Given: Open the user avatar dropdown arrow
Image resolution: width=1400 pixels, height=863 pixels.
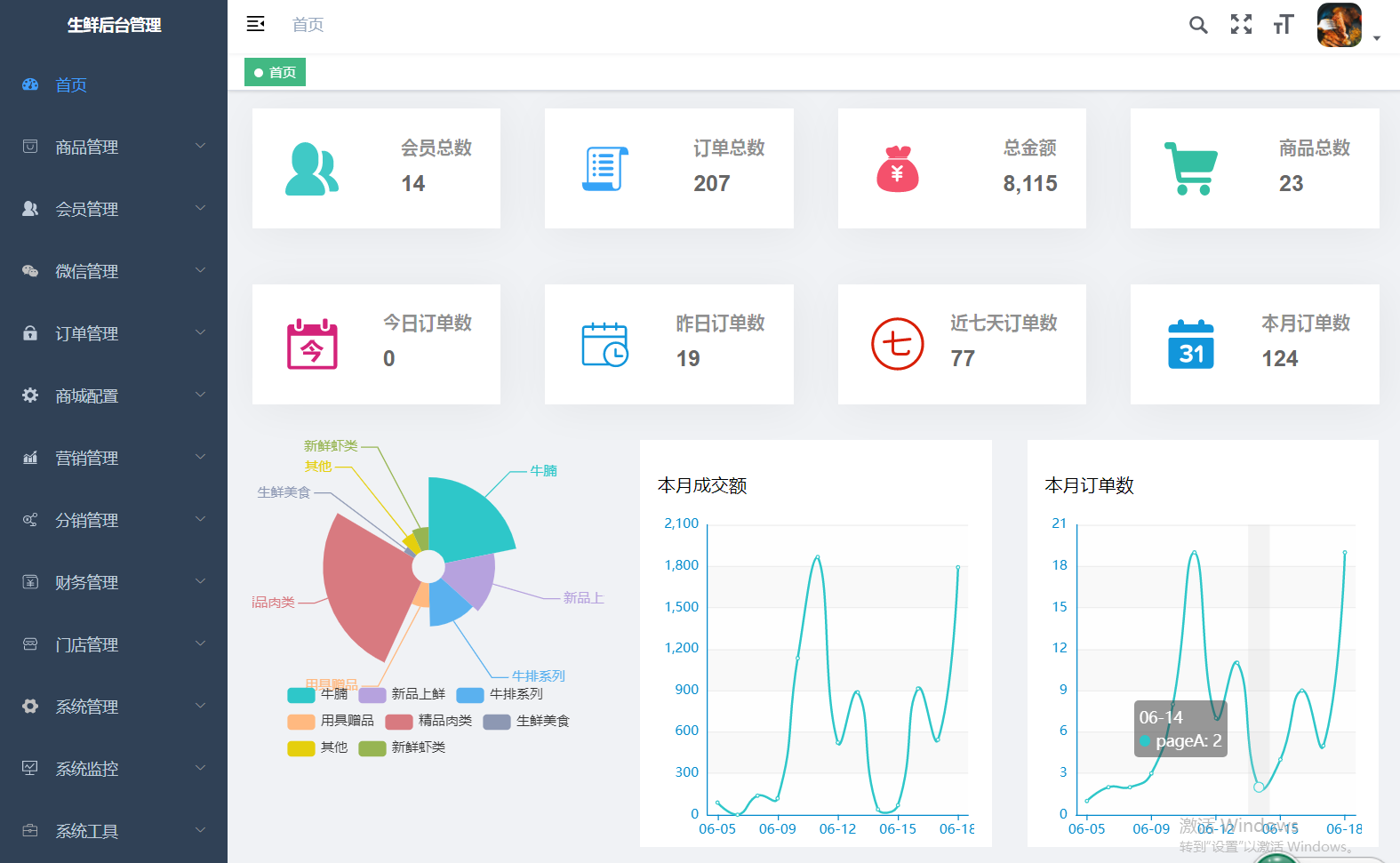Looking at the screenshot, I should pos(1377,38).
